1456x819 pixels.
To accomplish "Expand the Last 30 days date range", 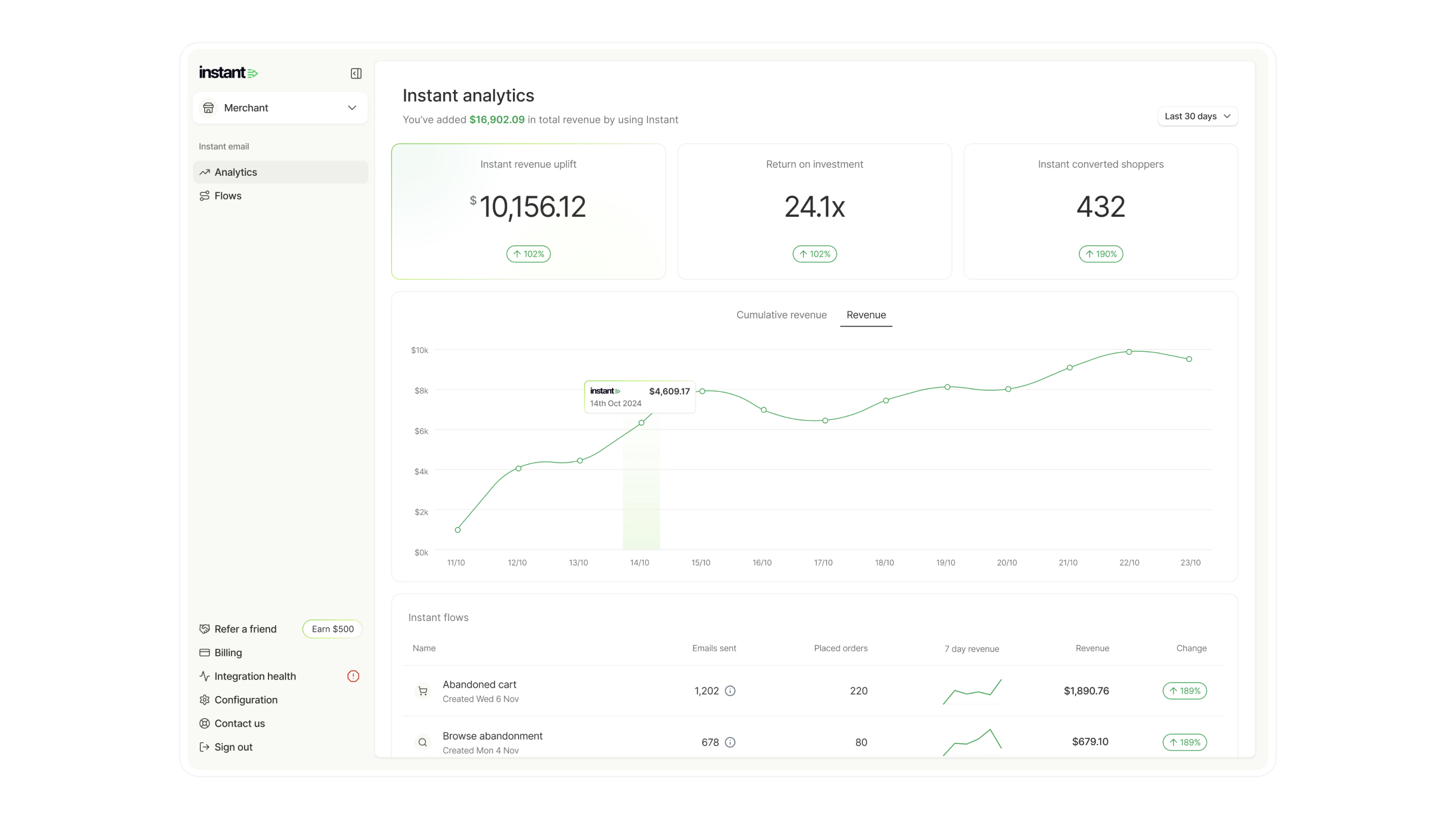I will tap(1197, 116).
